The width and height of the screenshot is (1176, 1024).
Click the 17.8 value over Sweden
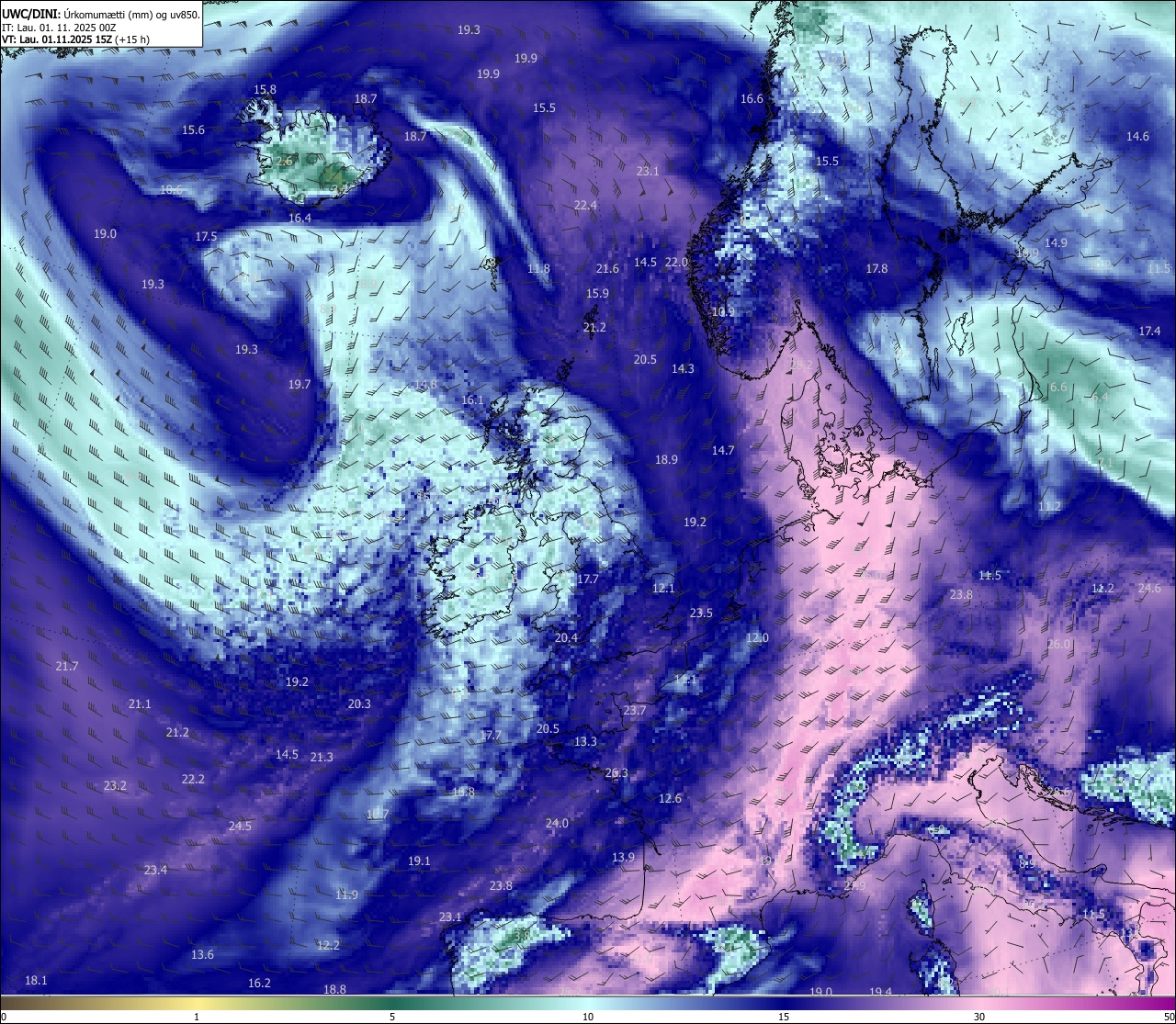coord(876,268)
